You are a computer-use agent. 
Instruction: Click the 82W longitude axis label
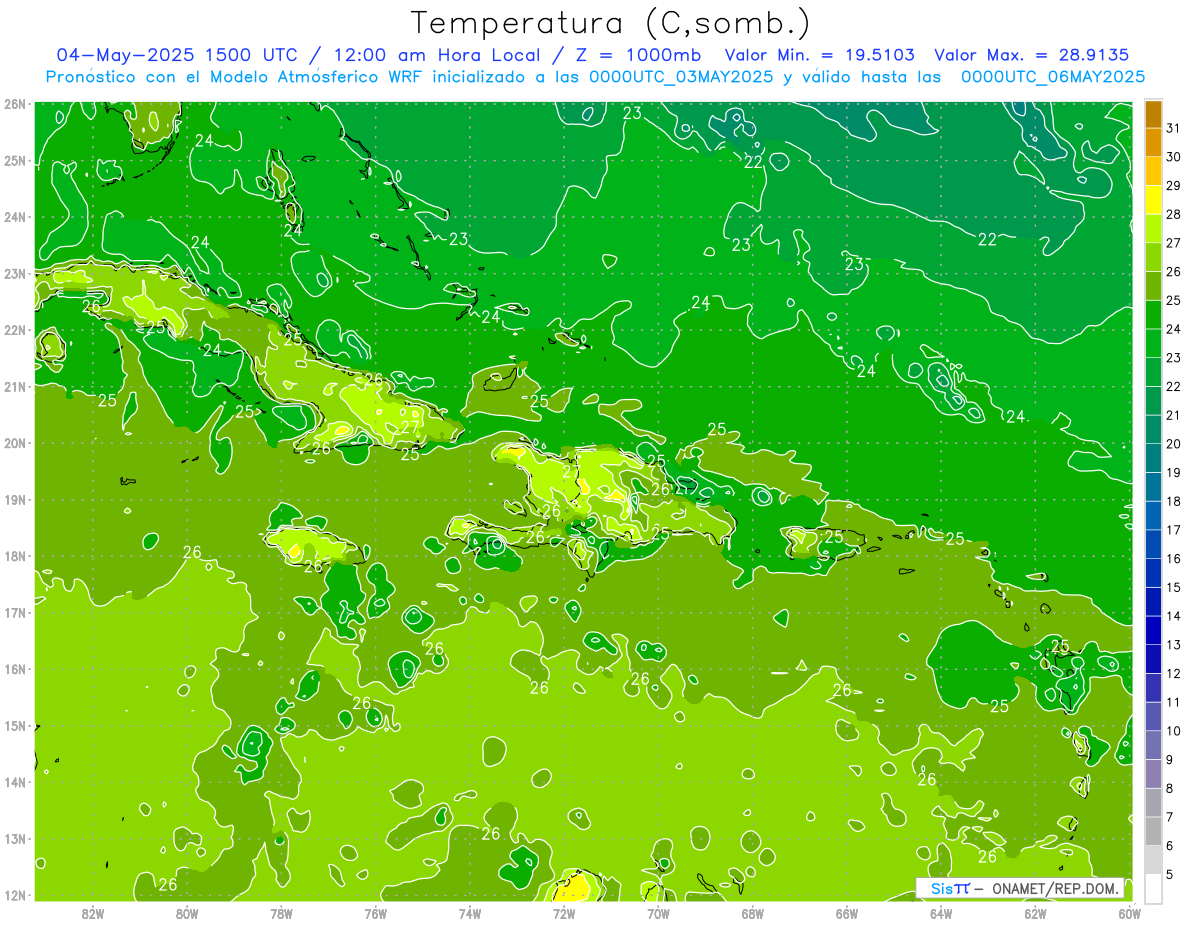pyautogui.click(x=93, y=914)
